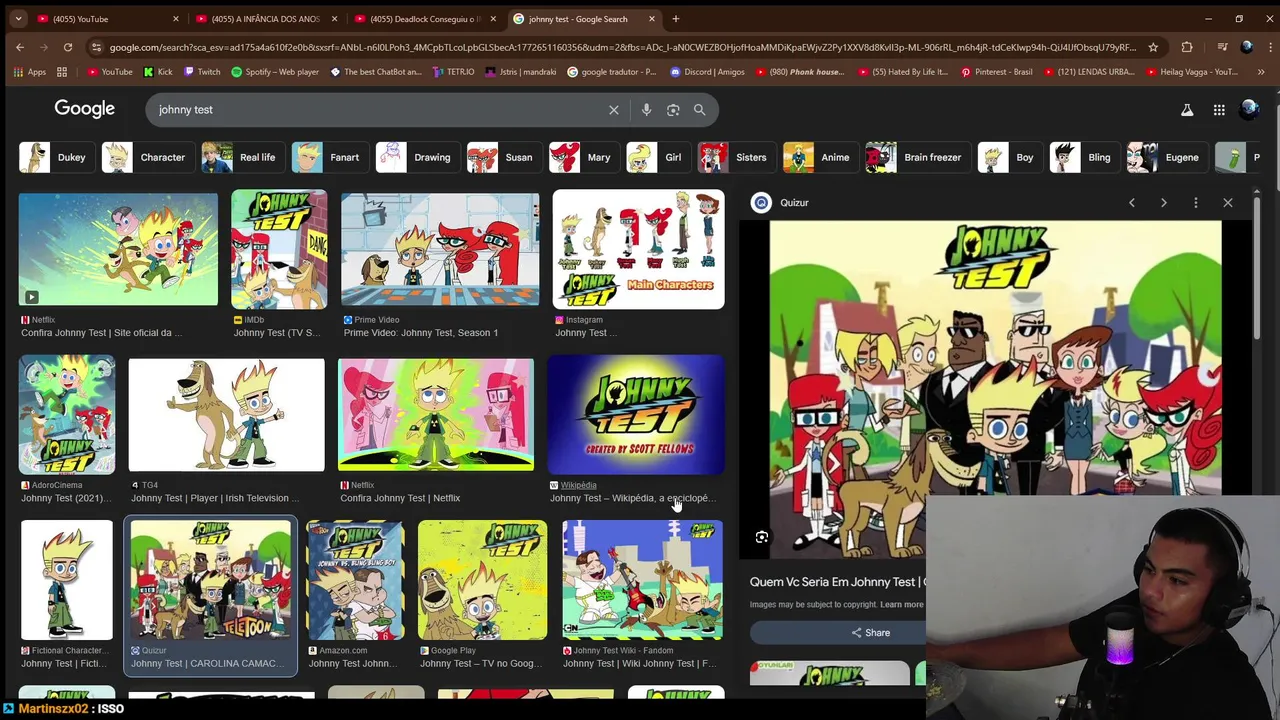Switch to the Deadlock Conseguiu tab
This screenshot has height=720, width=1280.
(x=424, y=19)
